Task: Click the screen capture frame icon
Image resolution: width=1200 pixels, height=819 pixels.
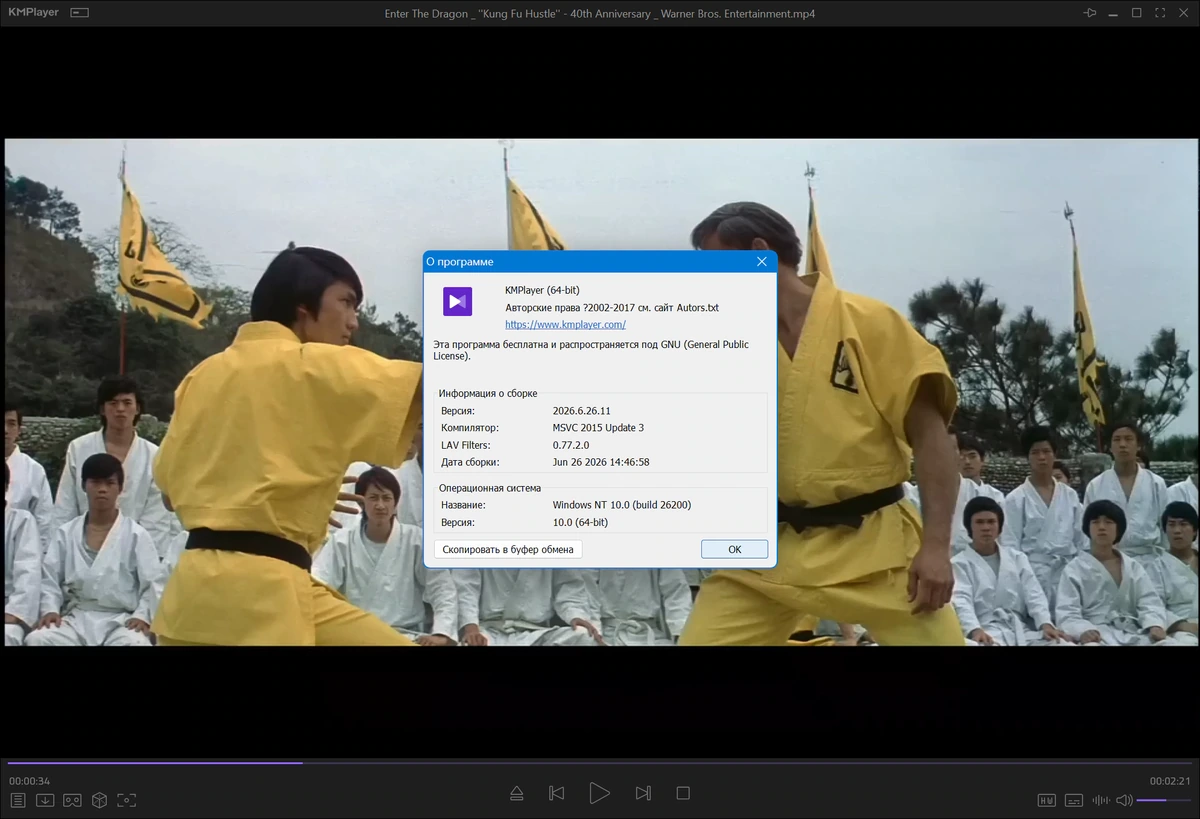Action: 126,800
